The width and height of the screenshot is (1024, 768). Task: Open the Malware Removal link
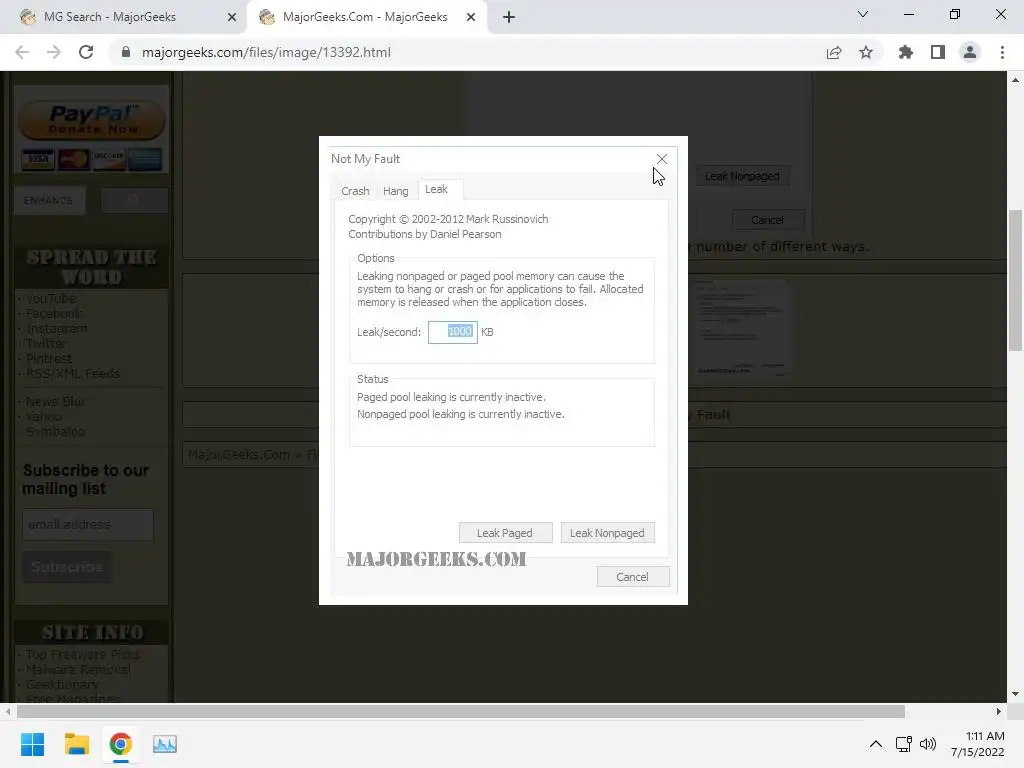coord(78,669)
